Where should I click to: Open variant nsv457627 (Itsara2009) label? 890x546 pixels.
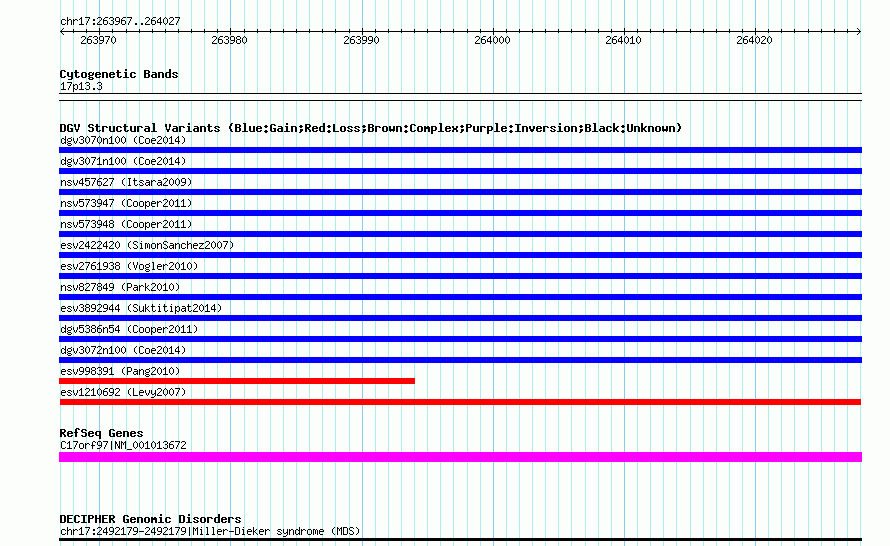[x=126, y=182]
